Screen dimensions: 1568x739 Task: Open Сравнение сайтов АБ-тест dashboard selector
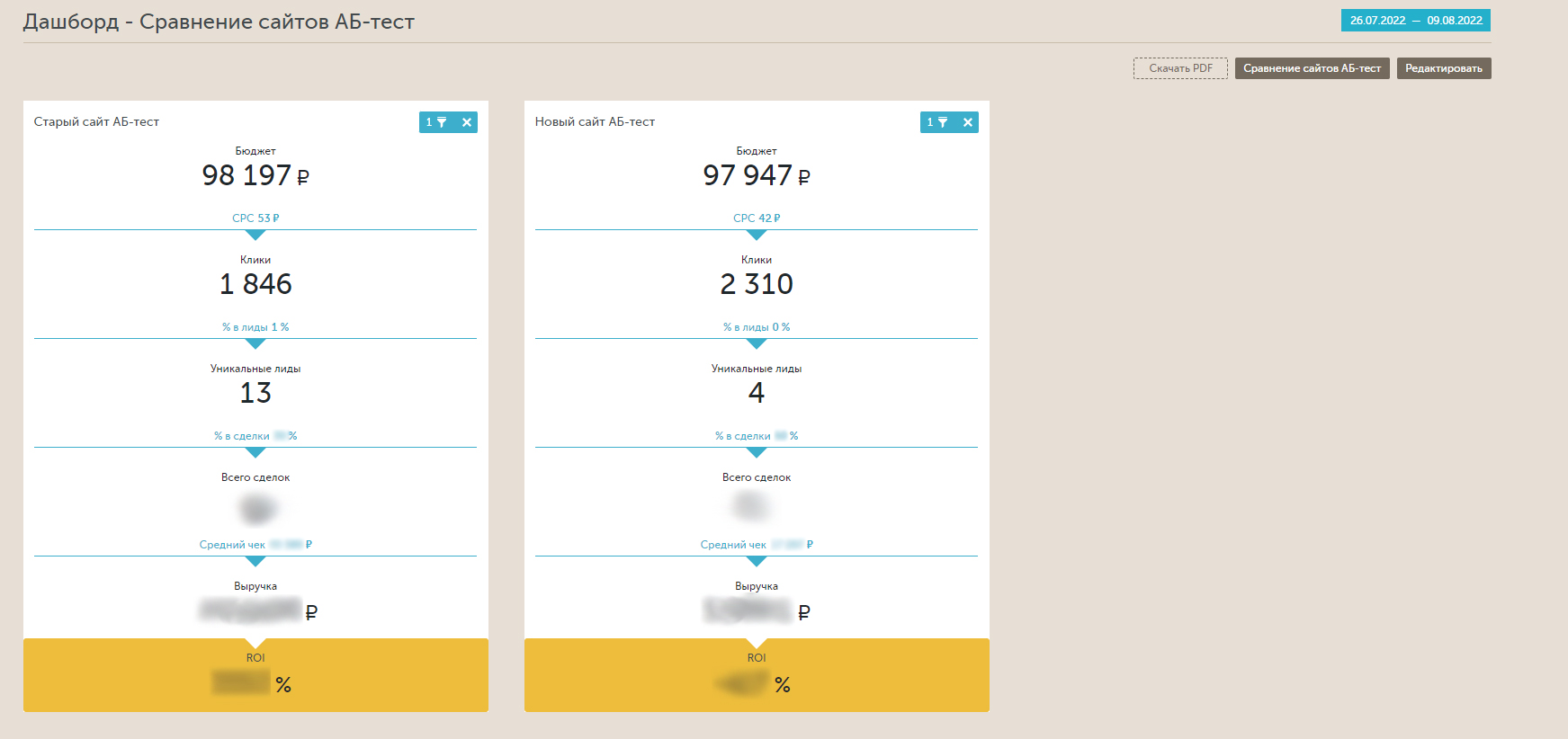(1312, 68)
